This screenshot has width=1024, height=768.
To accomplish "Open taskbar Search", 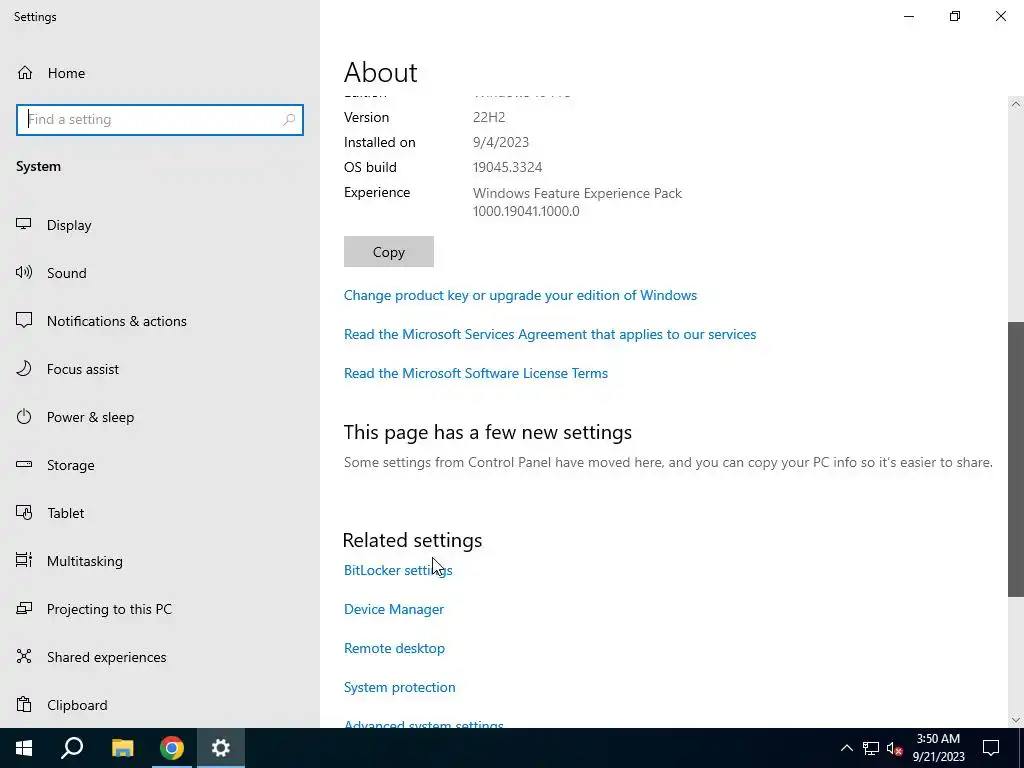I will (x=72, y=748).
